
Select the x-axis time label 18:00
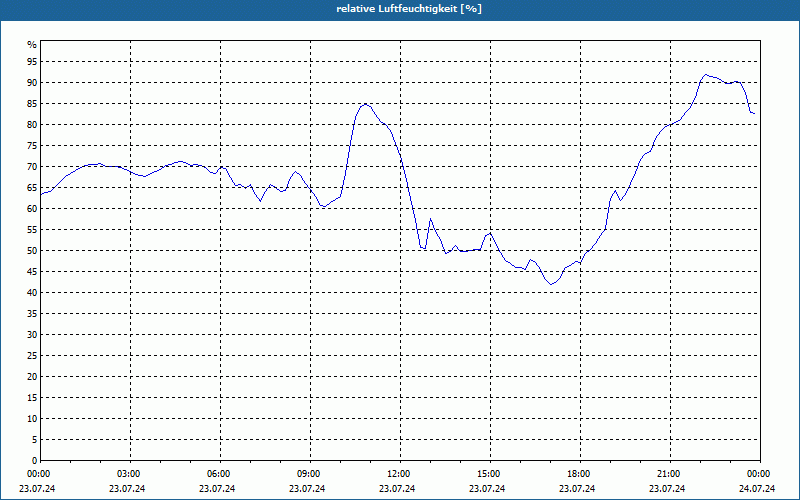(581, 474)
